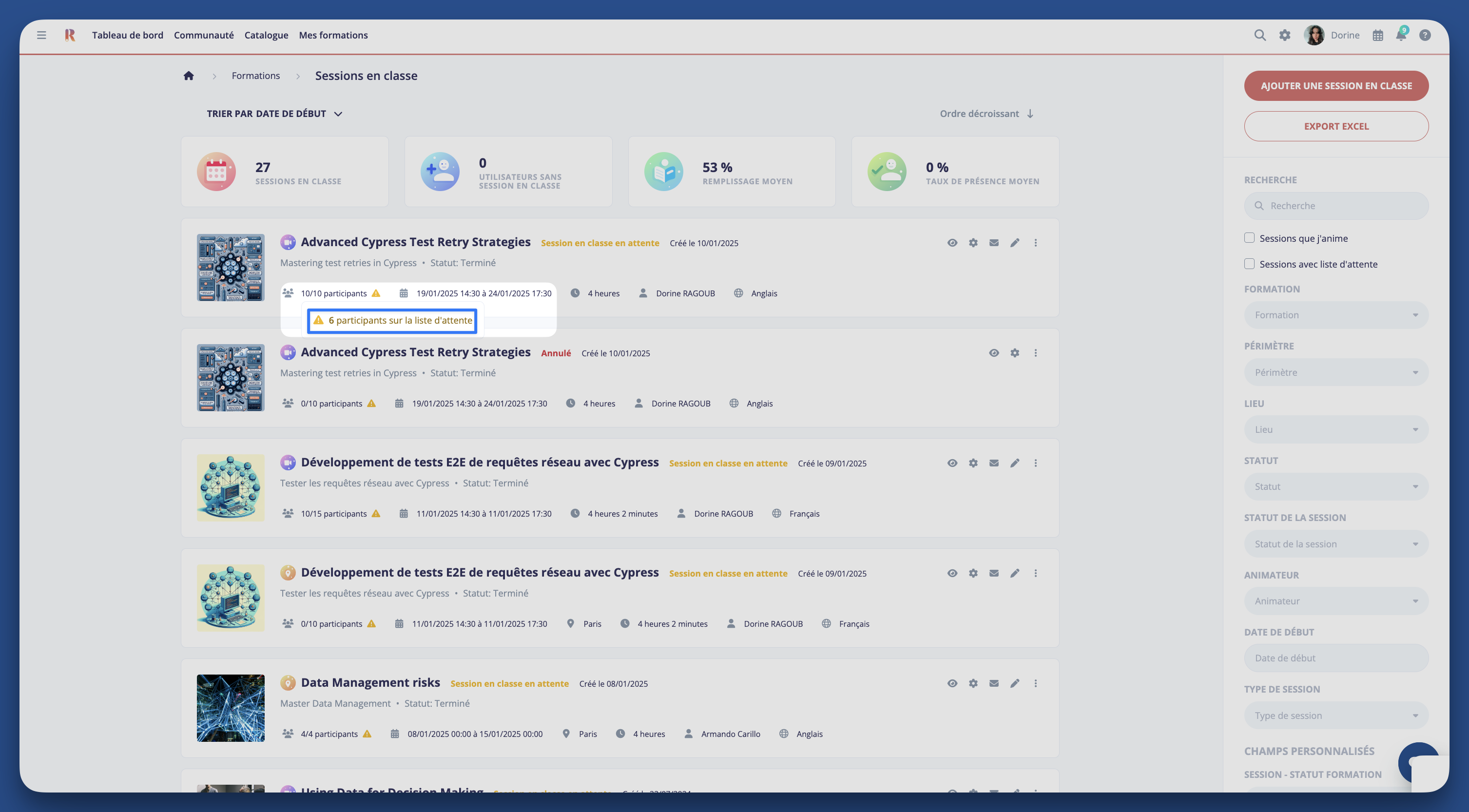Click warning icon next to 4/4 participants
Image resolution: width=1469 pixels, height=812 pixels.
[x=367, y=734]
